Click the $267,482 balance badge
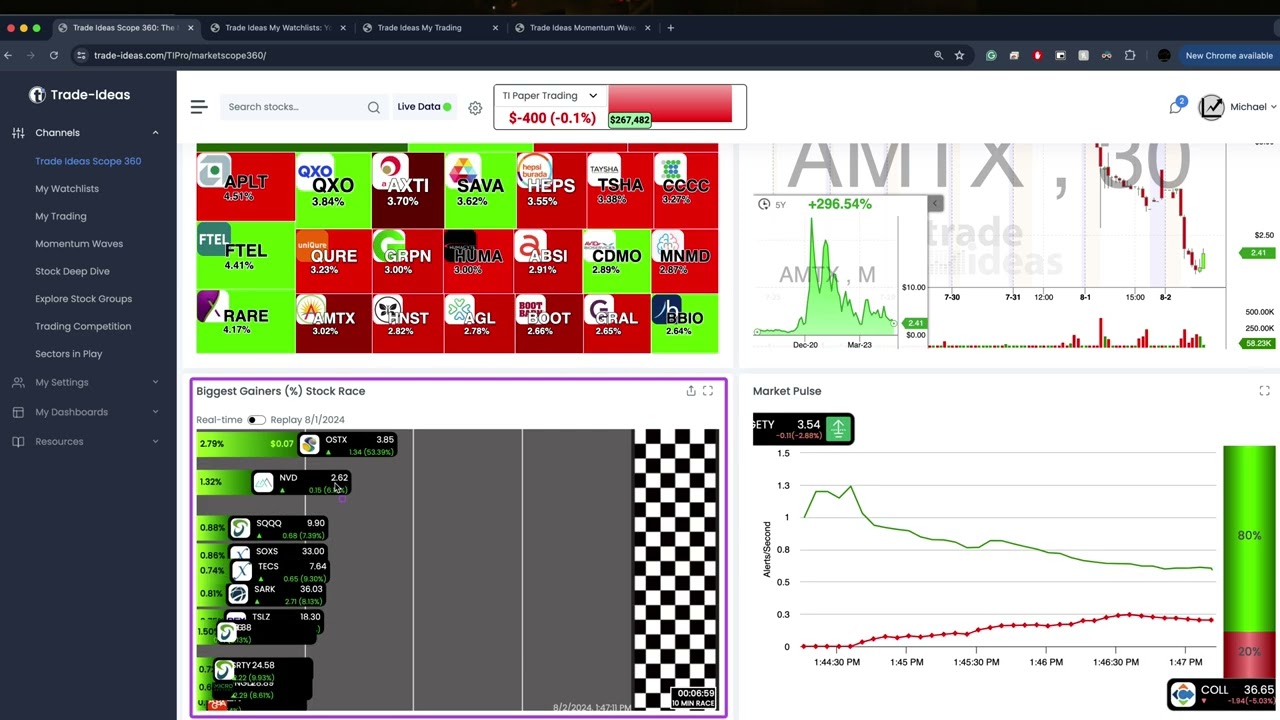Image resolution: width=1280 pixels, height=720 pixels. (629, 120)
